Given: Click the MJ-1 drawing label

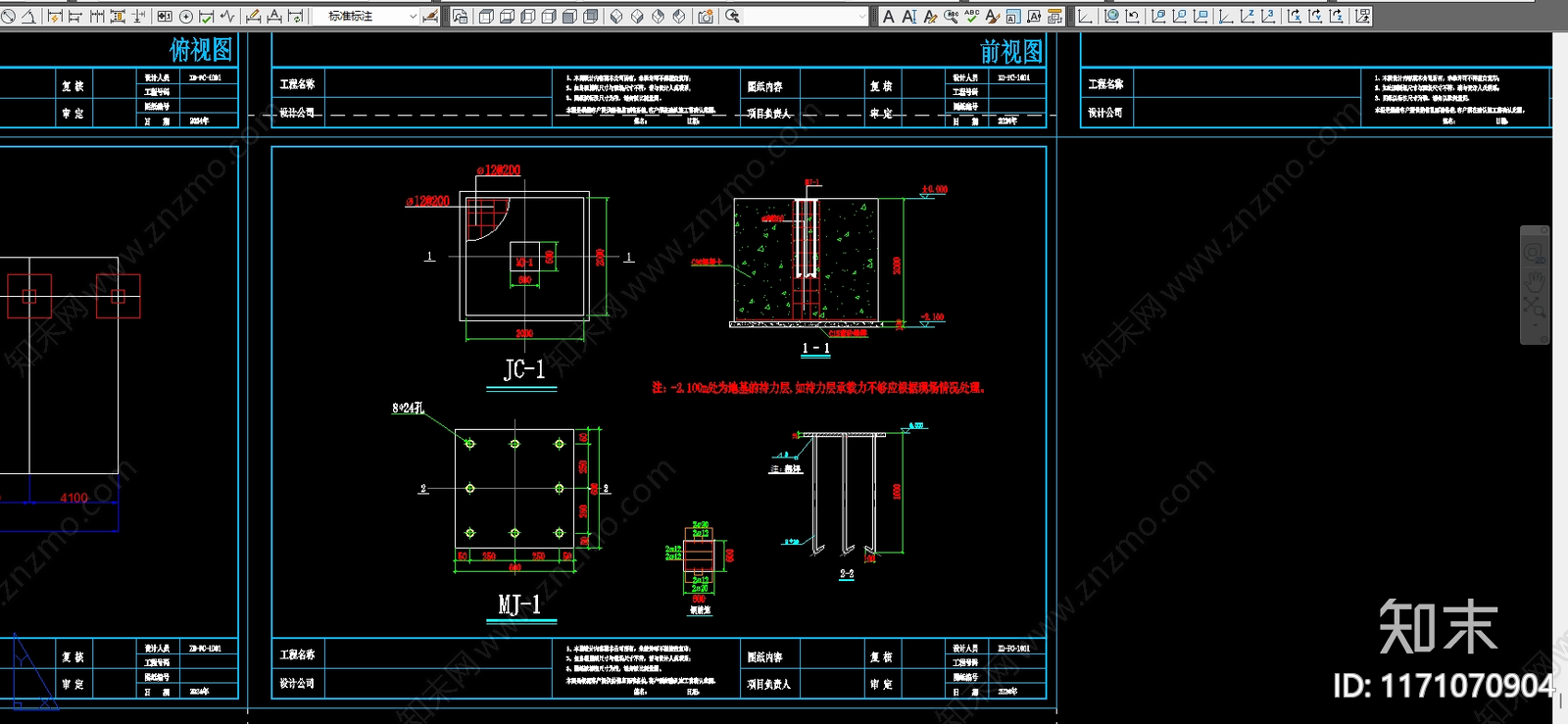Looking at the screenshot, I should click(519, 604).
